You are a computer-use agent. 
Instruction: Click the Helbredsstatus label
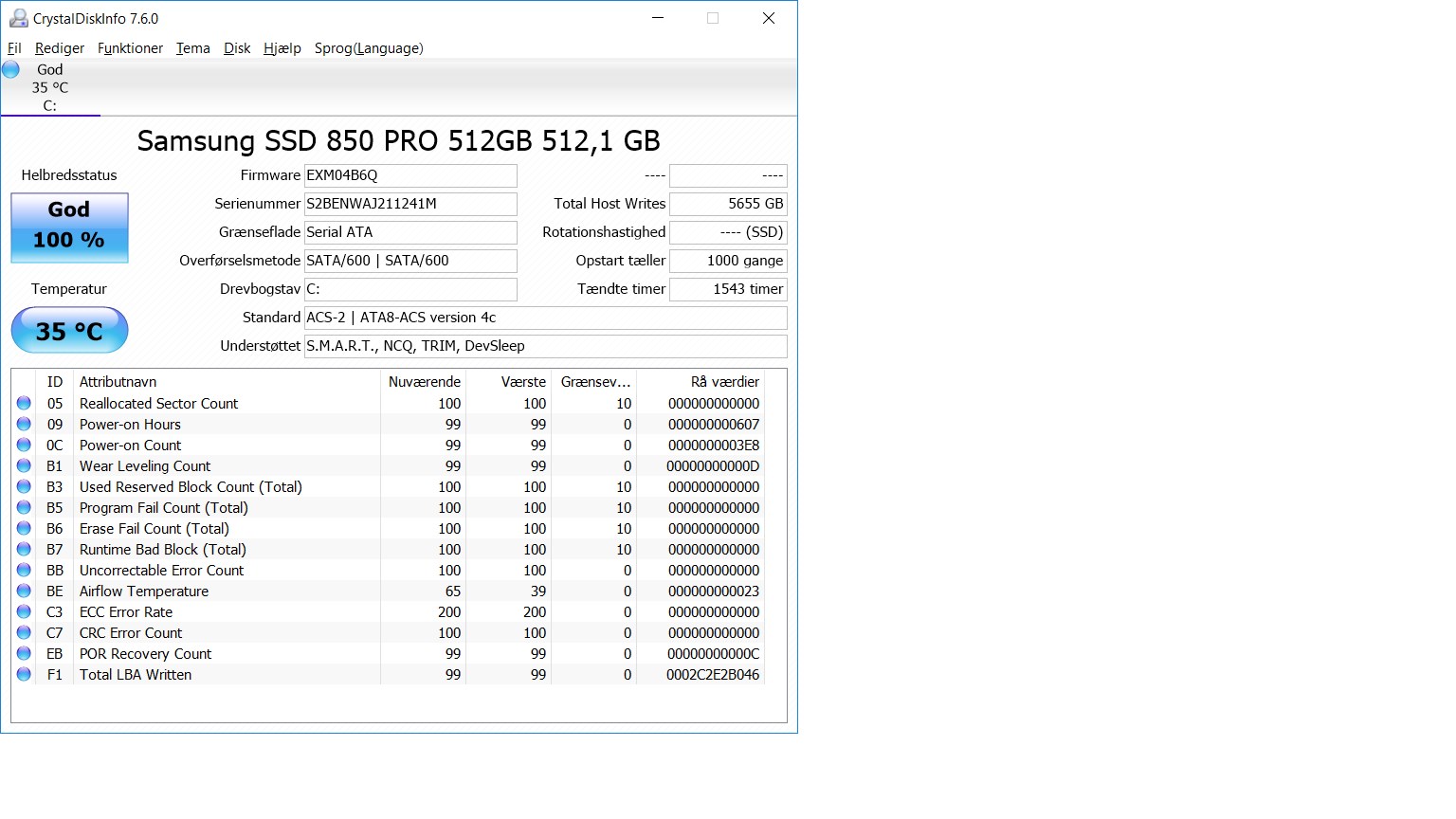69,175
